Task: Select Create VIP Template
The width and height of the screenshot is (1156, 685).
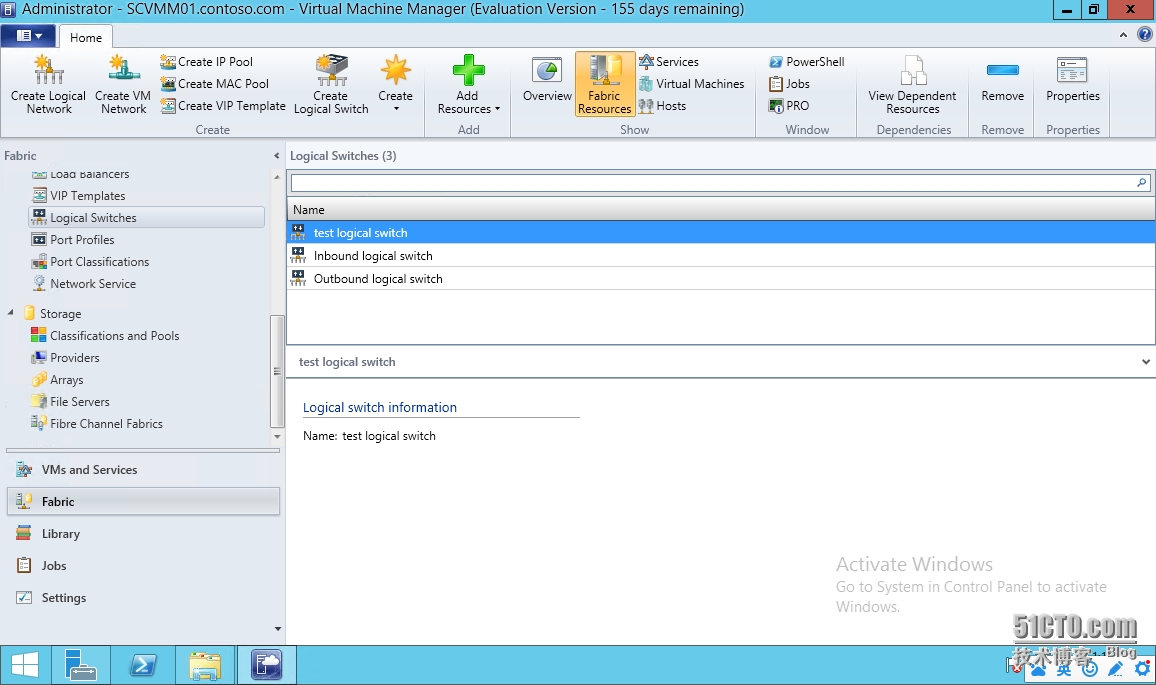Action: point(223,106)
